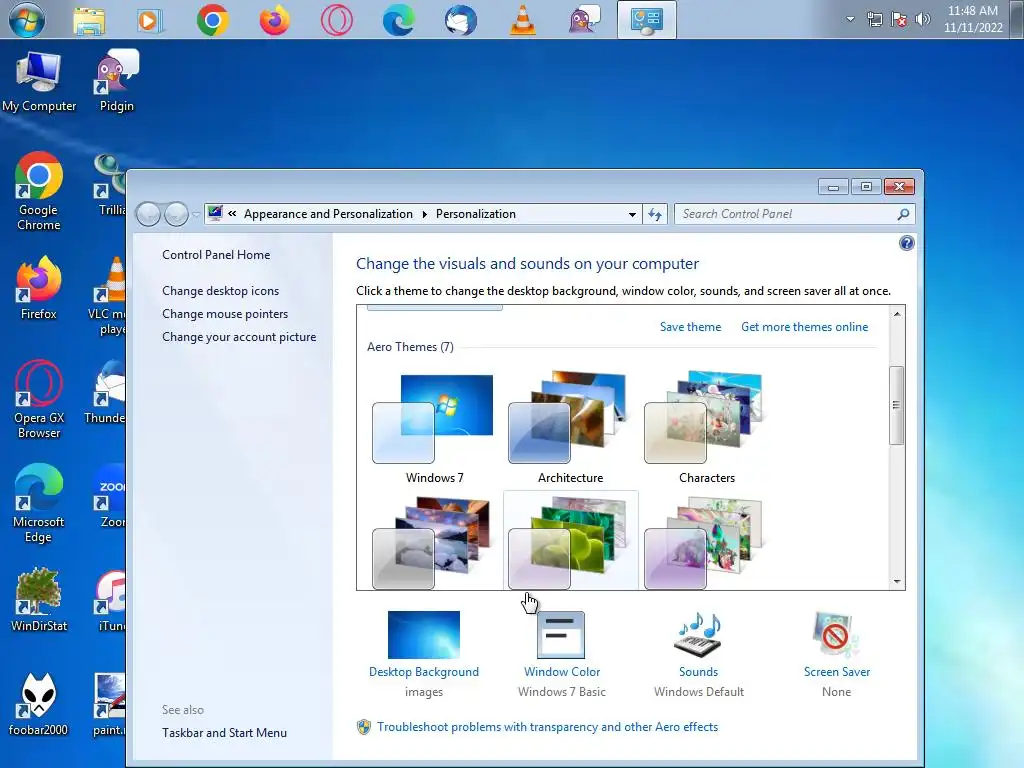Click the Personalization breadcrumb

[x=475, y=214]
